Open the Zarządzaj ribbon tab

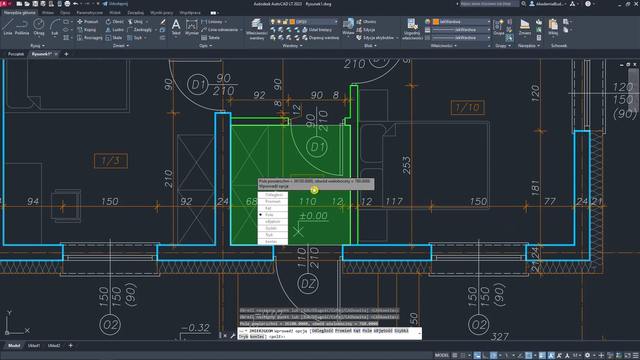coord(136,13)
